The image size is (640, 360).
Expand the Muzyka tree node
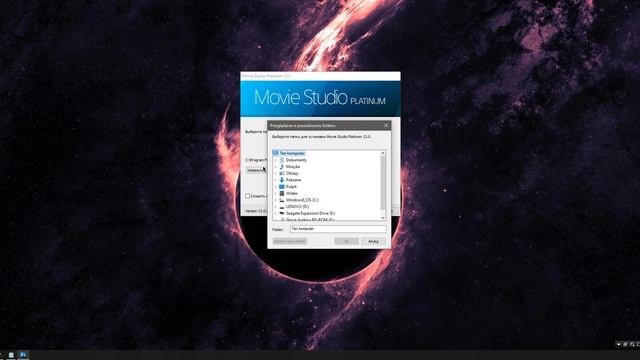[x=276, y=167]
